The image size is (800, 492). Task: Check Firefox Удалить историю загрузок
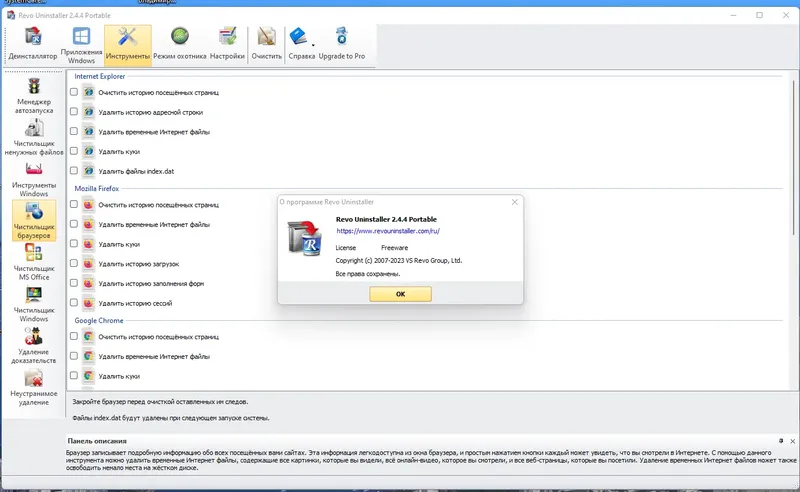[x=74, y=263]
